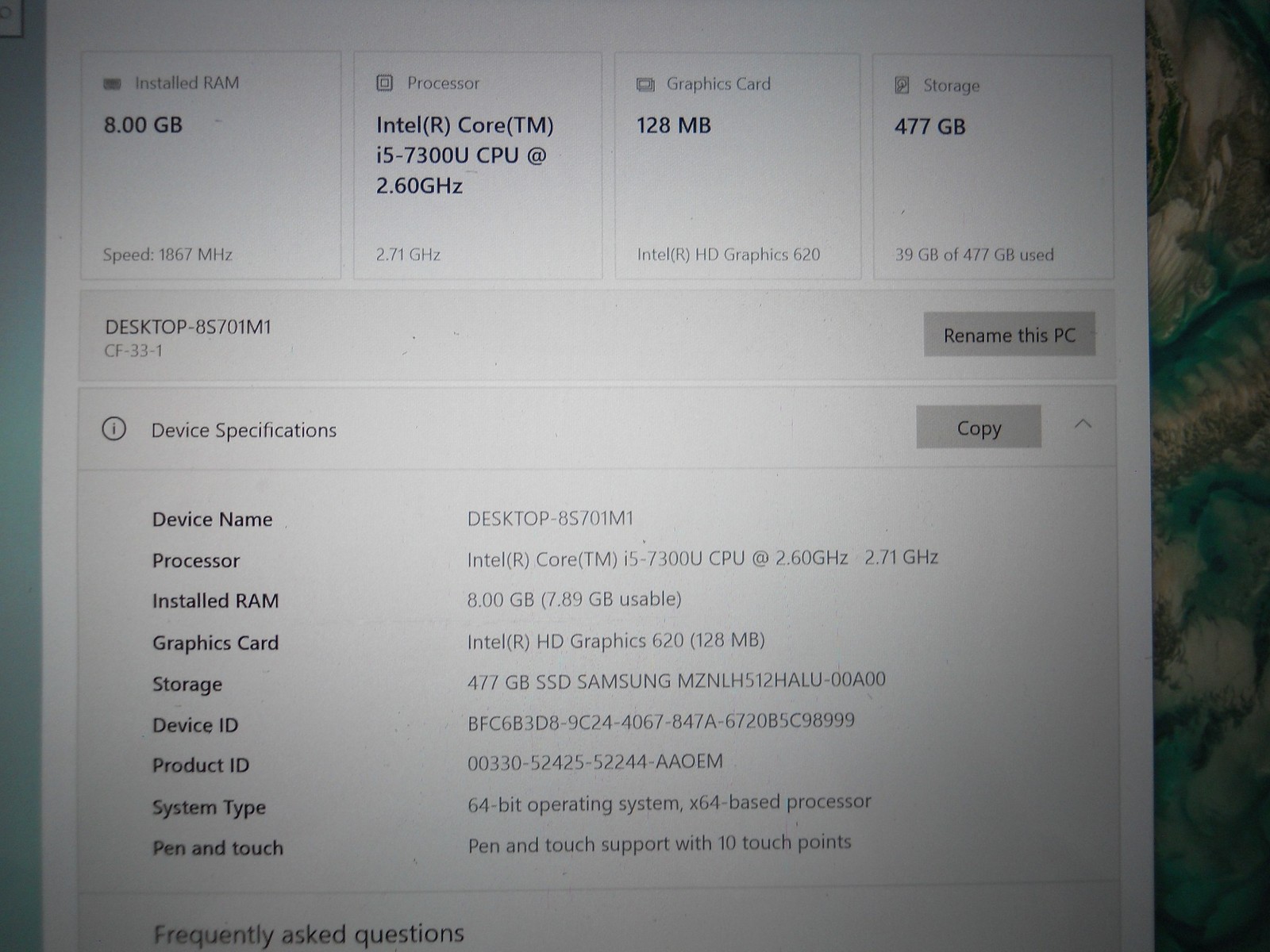Select the DESKTOP-8S701M1 name in the header bar
Screen dimensions: 1270x952
188,327
